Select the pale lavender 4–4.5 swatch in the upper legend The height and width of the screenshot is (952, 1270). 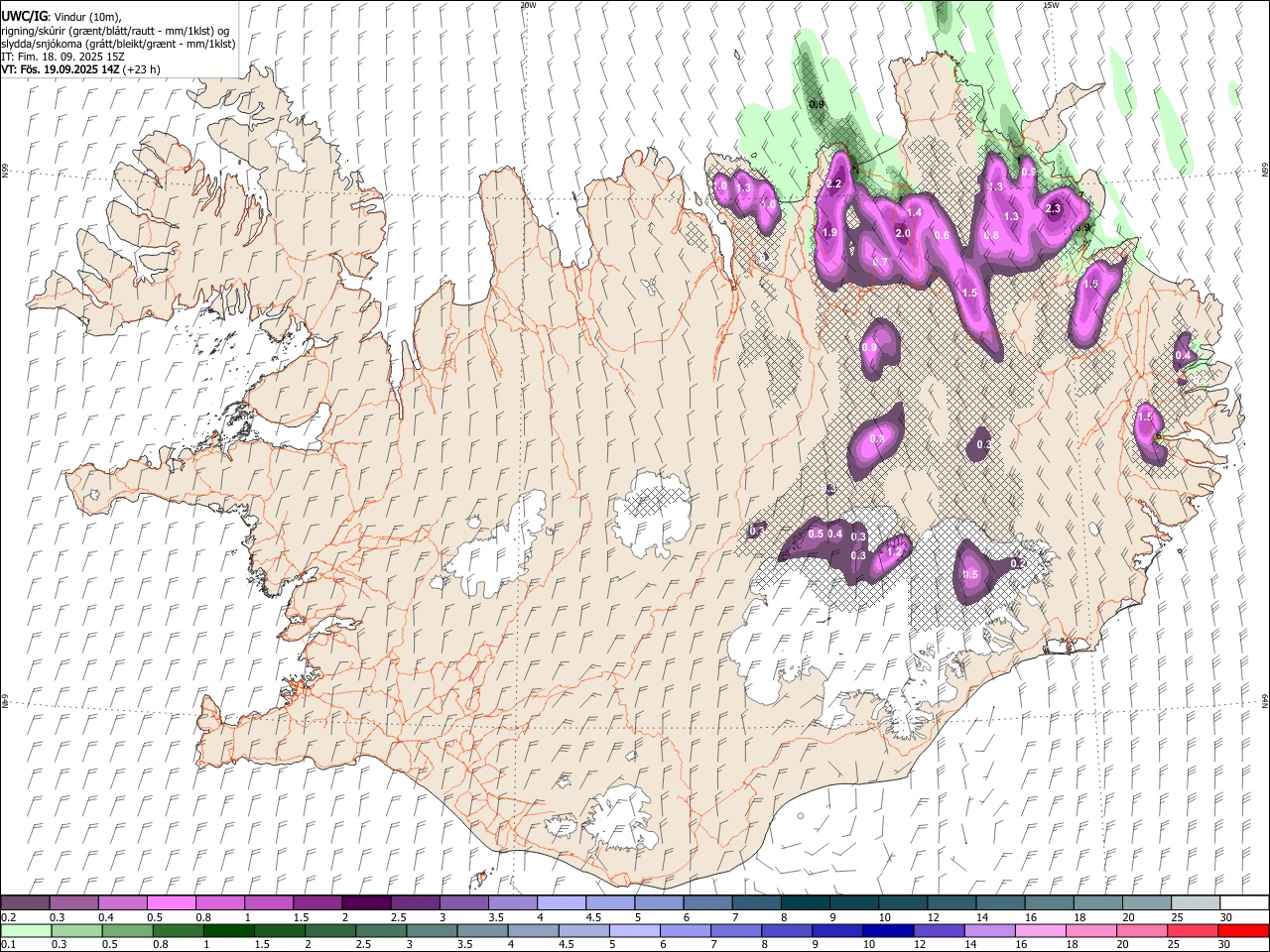[560, 903]
